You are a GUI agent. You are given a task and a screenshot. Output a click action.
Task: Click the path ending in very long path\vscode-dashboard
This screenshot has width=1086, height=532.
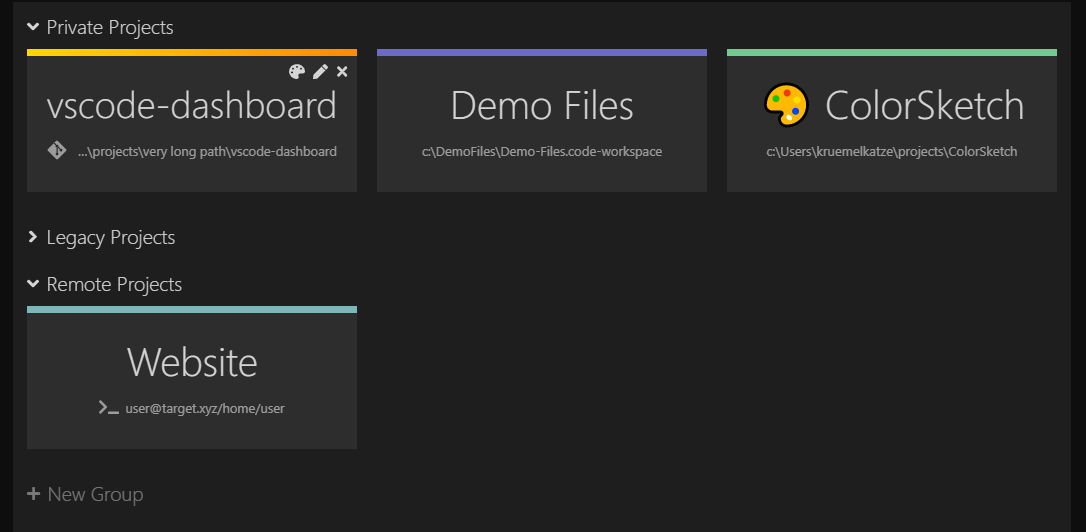click(208, 152)
